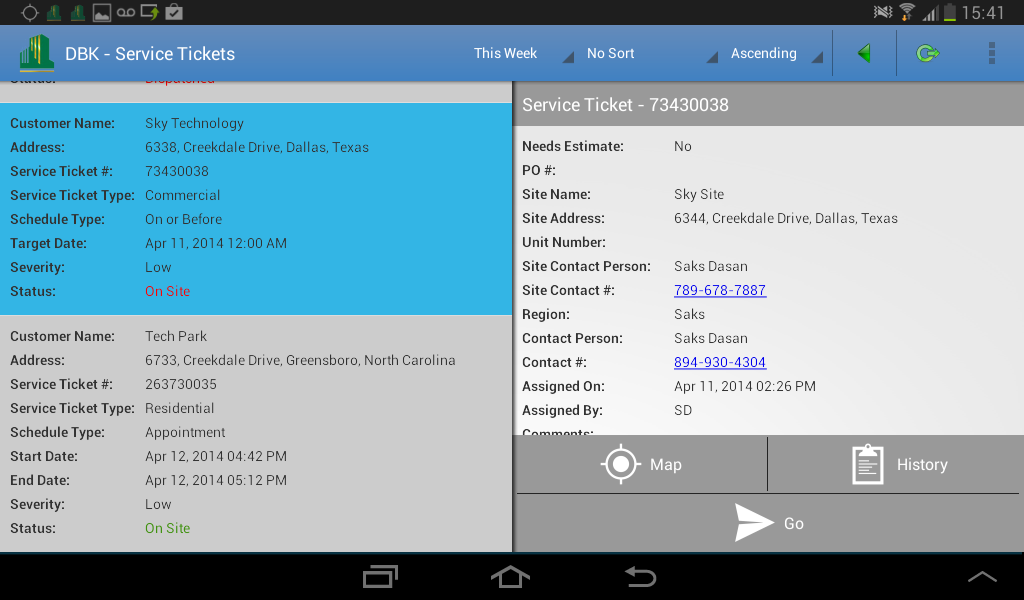Open the Map target icon button
The width and height of the screenshot is (1024, 600).
641,464
